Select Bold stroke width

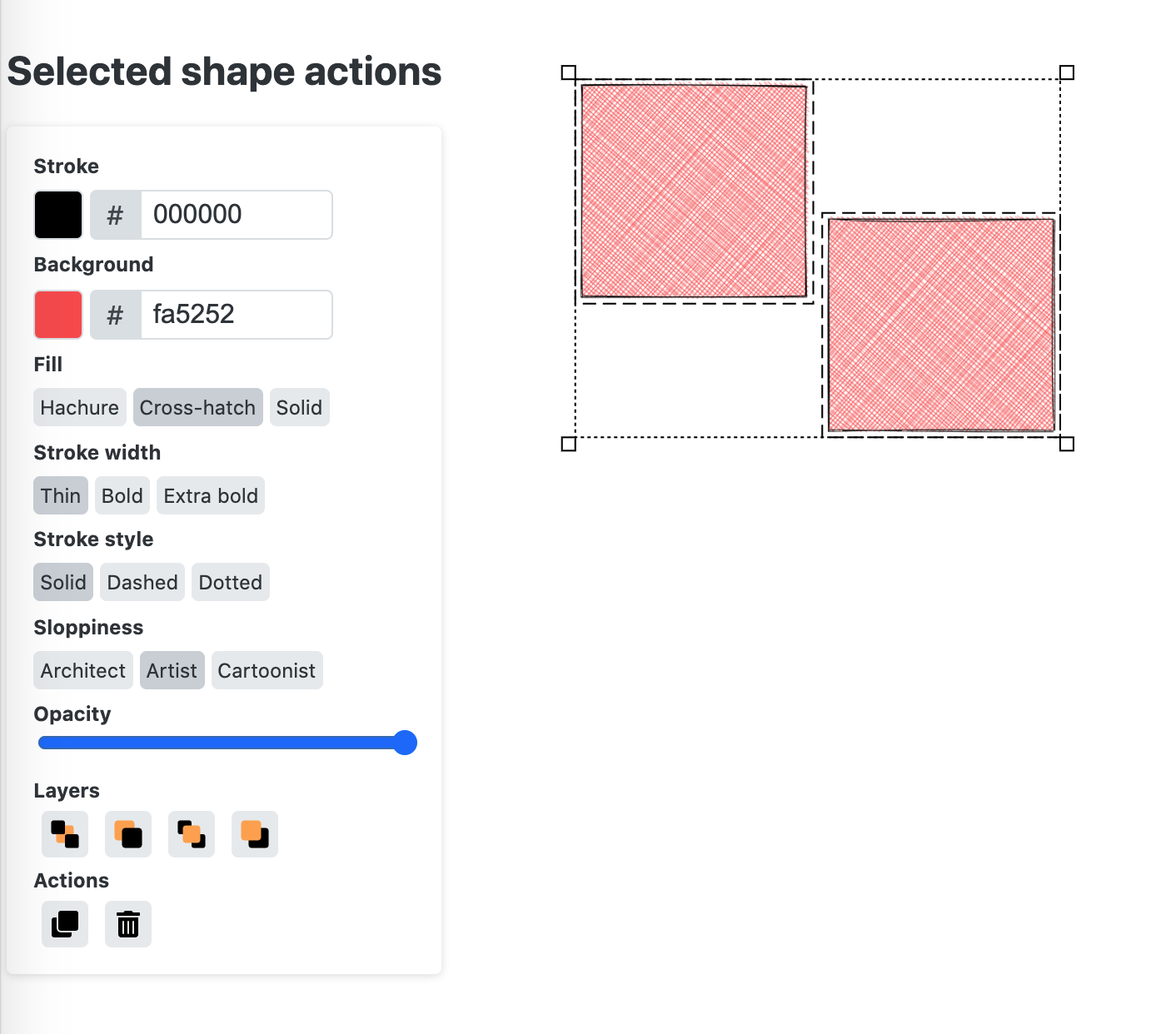(x=122, y=495)
